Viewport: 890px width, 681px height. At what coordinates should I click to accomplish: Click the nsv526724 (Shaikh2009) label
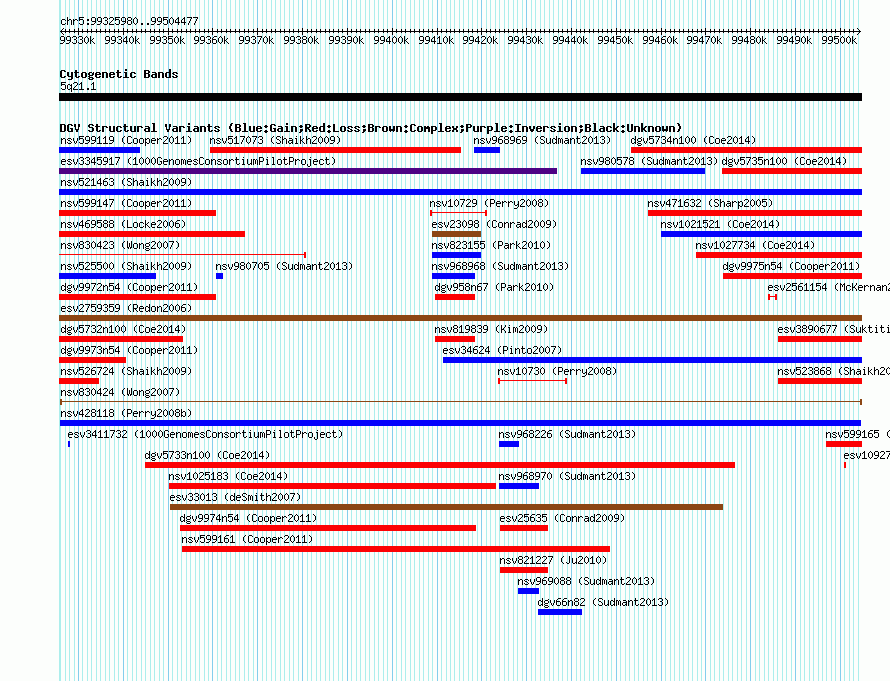click(126, 371)
